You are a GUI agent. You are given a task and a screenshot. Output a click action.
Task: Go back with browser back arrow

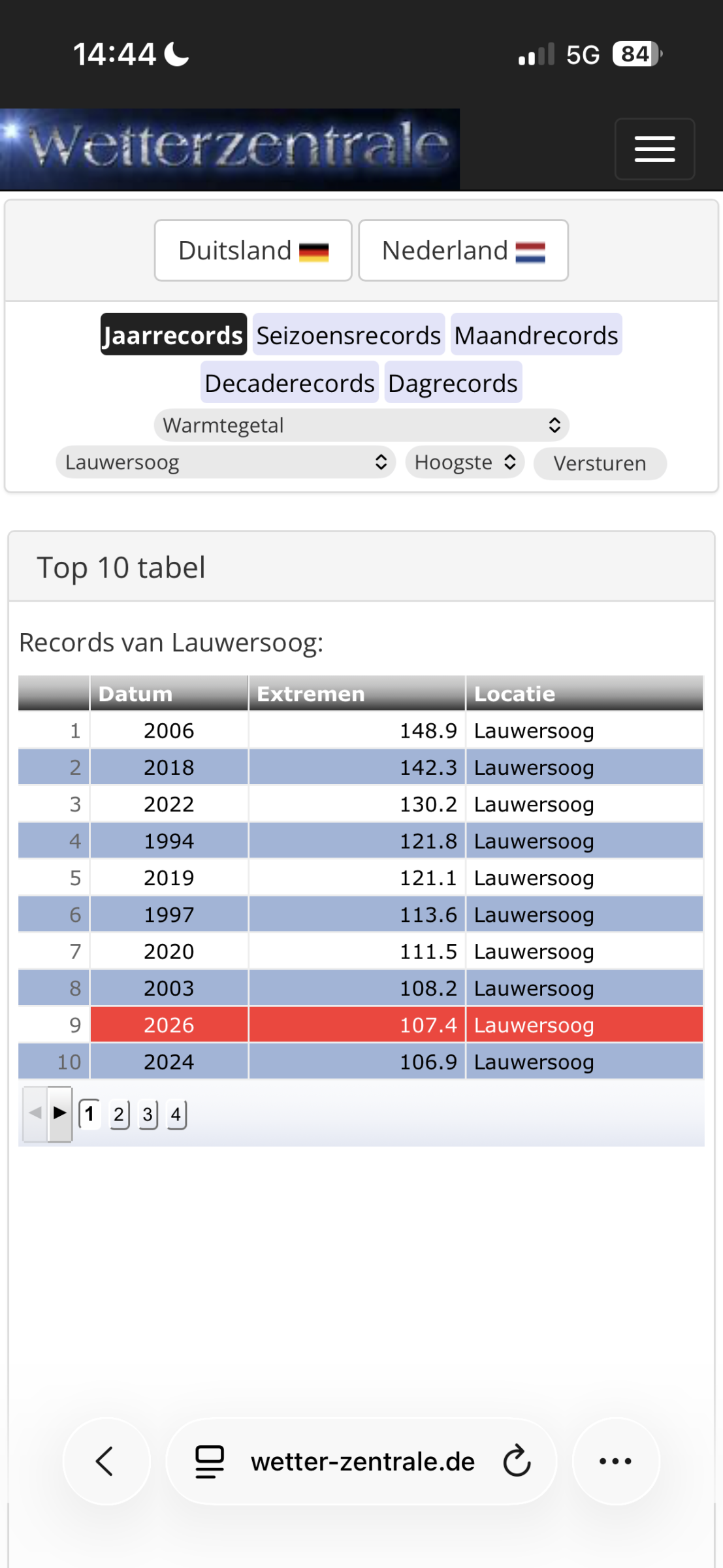point(106,1461)
